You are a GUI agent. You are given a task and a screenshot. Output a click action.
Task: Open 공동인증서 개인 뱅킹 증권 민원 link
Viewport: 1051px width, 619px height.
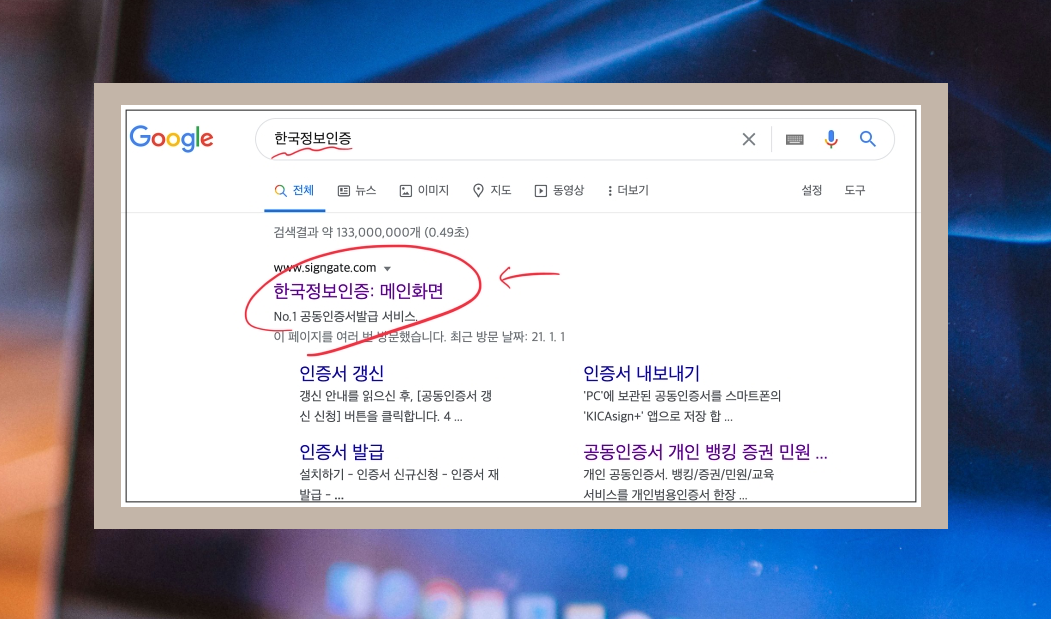[x=705, y=451]
